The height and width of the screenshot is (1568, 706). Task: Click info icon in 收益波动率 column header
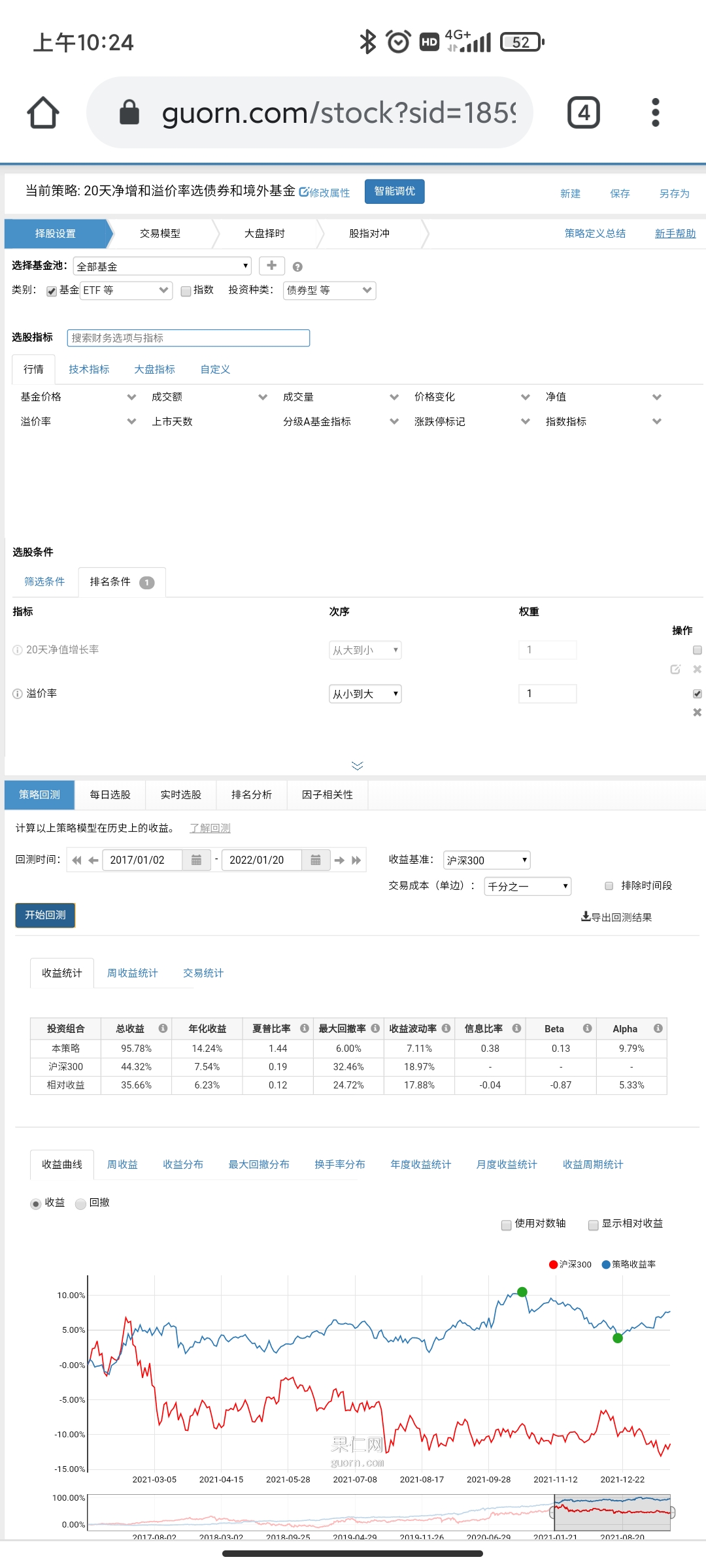446,1028
